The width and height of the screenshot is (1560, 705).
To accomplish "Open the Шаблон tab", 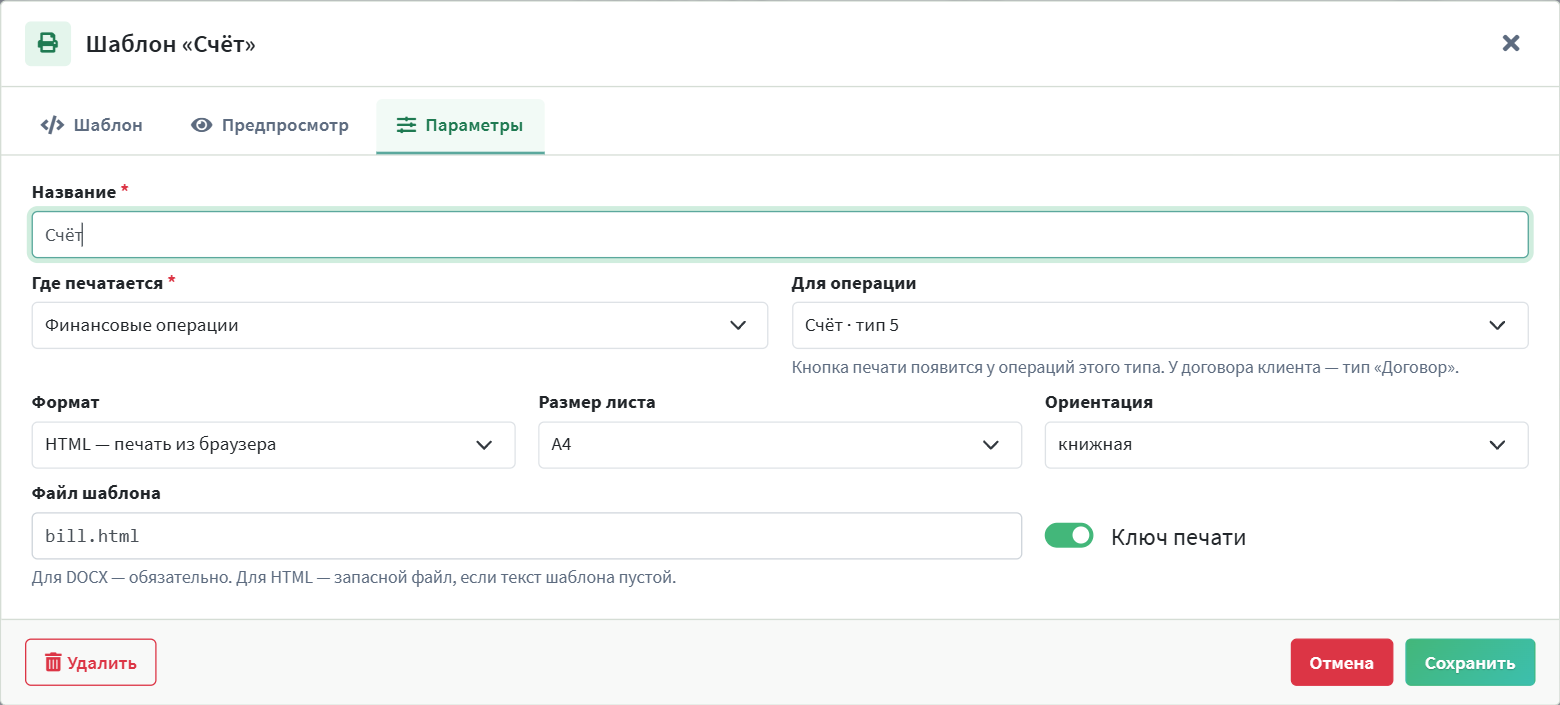I will [x=92, y=126].
